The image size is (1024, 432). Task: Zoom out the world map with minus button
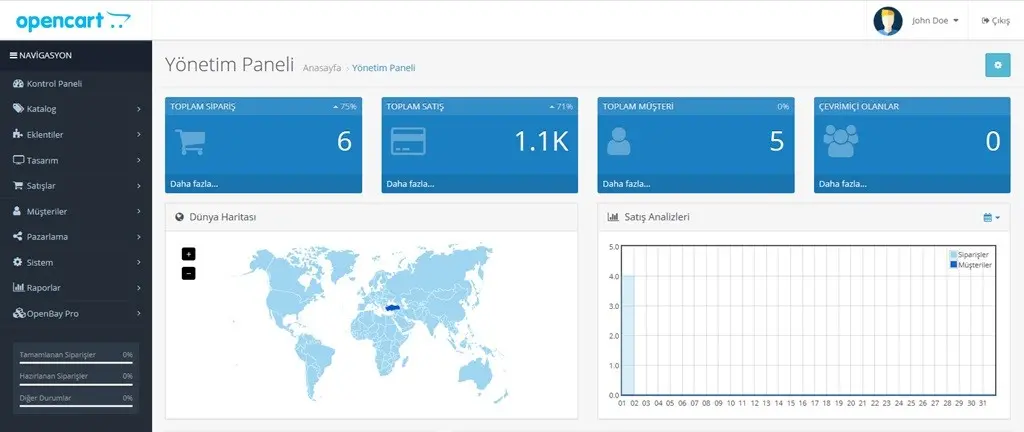point(189,273)
